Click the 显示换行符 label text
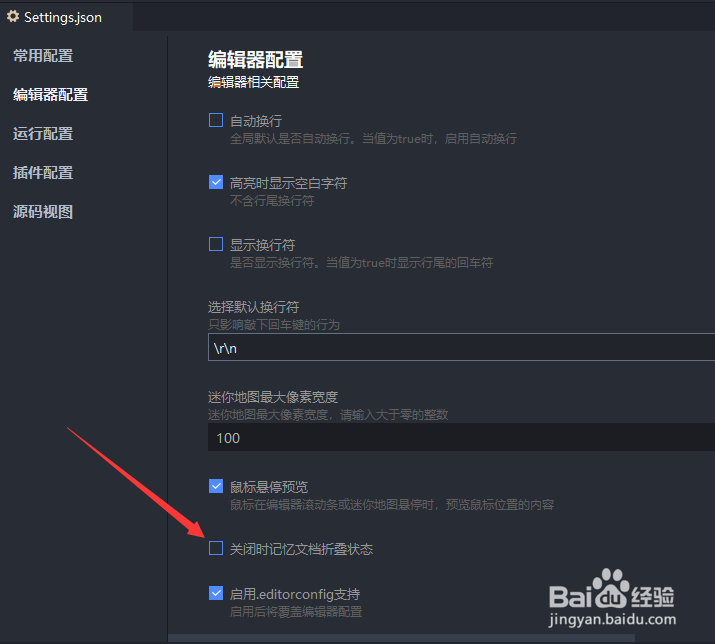715x644 pixels. tap(263, 245)
